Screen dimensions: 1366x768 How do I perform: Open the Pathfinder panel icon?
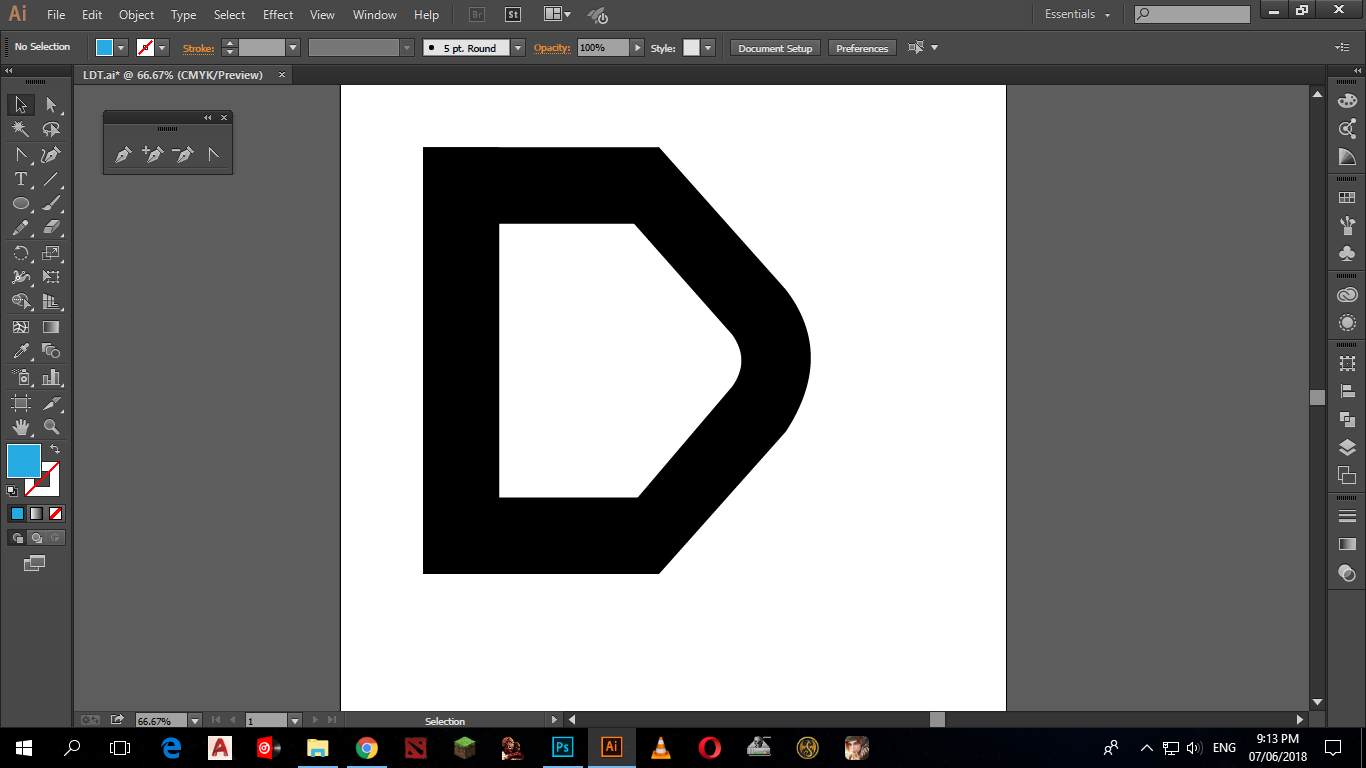click(1347, 419)
